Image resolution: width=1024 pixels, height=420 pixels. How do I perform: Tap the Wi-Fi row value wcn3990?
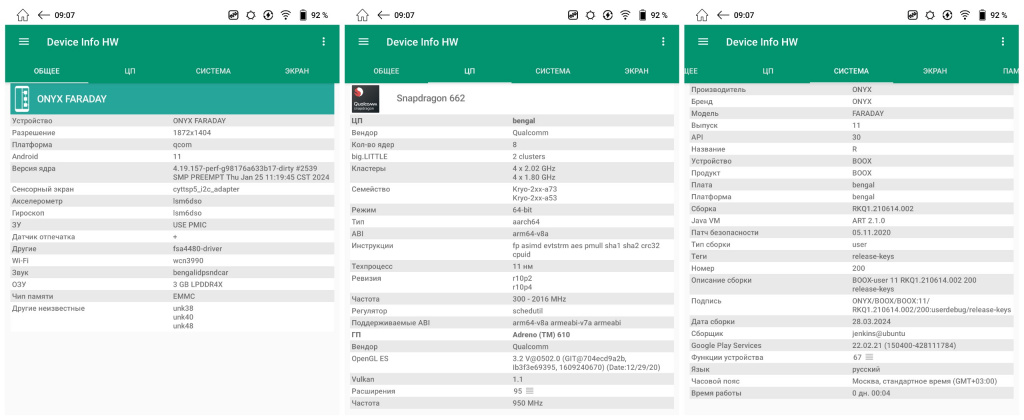pos(189,261)
